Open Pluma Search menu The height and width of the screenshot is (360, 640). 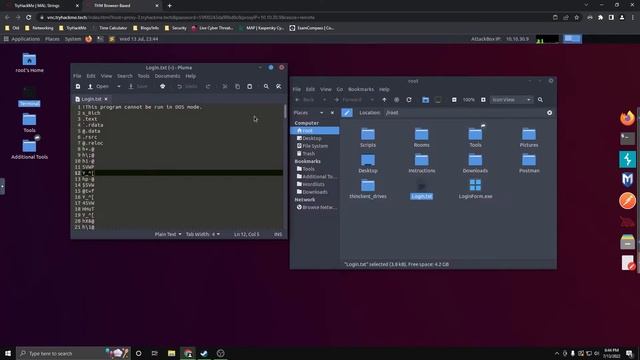click(x=124, y=76)
